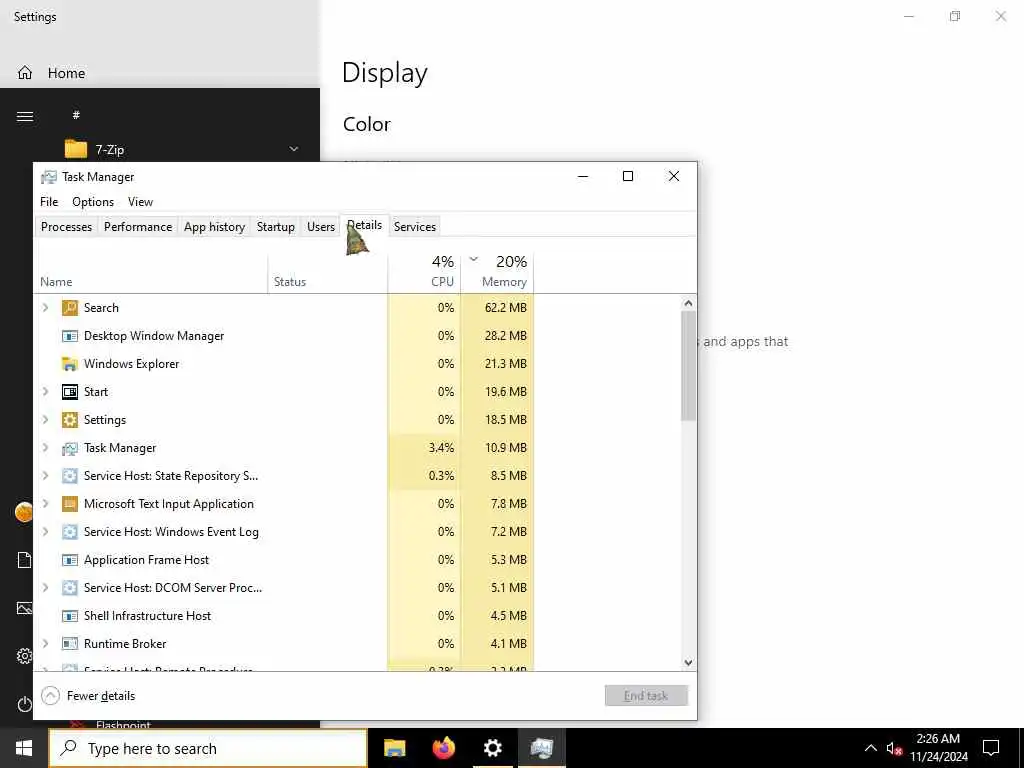
Task: Click the Search process icon
Action: (x=70, y=308)
